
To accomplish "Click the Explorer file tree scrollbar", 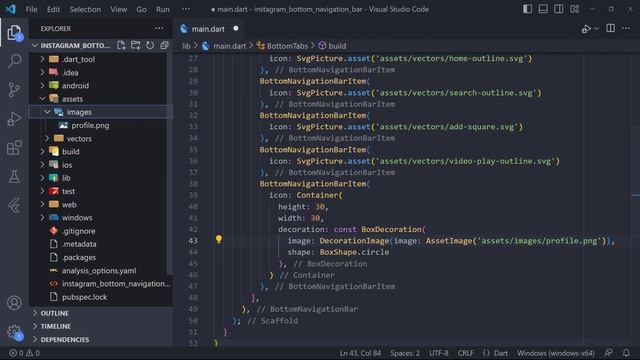I will [169, 163].
